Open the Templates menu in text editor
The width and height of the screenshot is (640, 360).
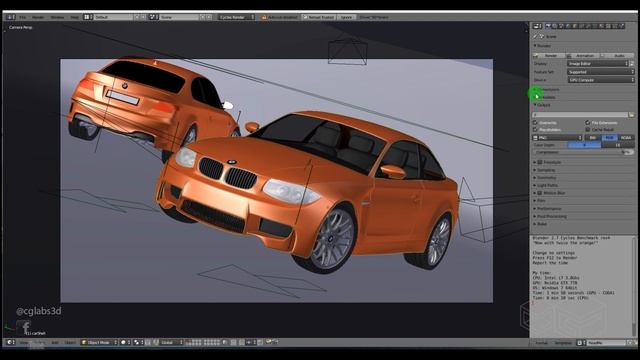coord(563,343)
